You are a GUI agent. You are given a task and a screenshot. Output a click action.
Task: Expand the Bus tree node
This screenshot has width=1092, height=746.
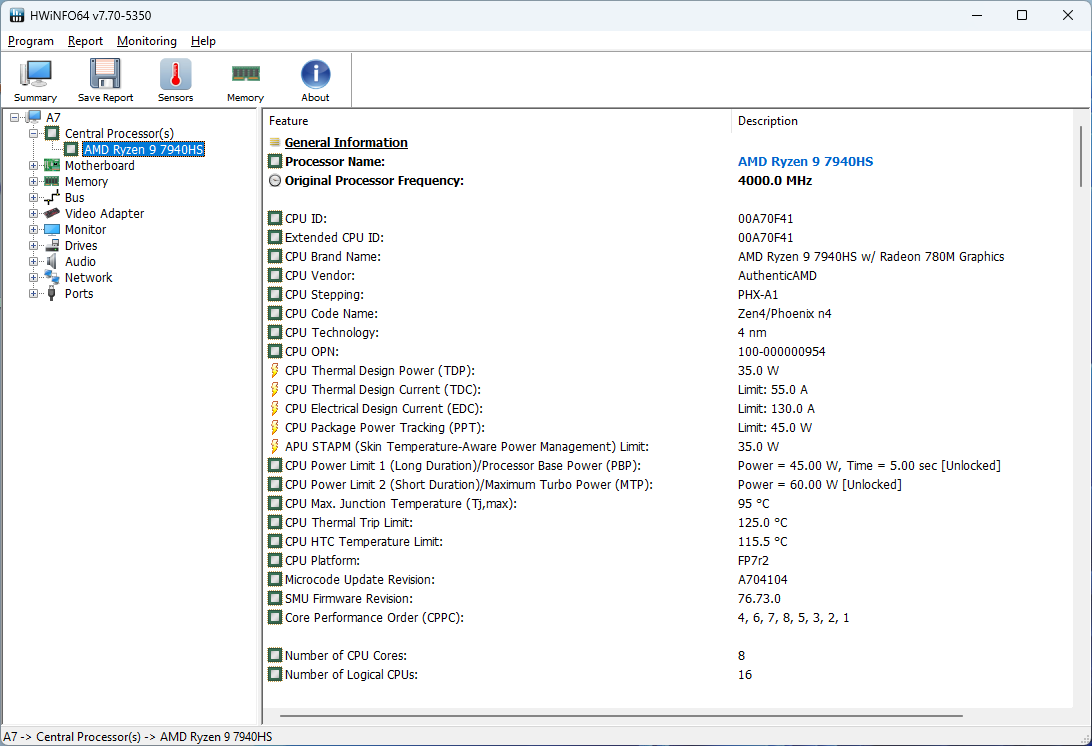[x=33, y=197]
